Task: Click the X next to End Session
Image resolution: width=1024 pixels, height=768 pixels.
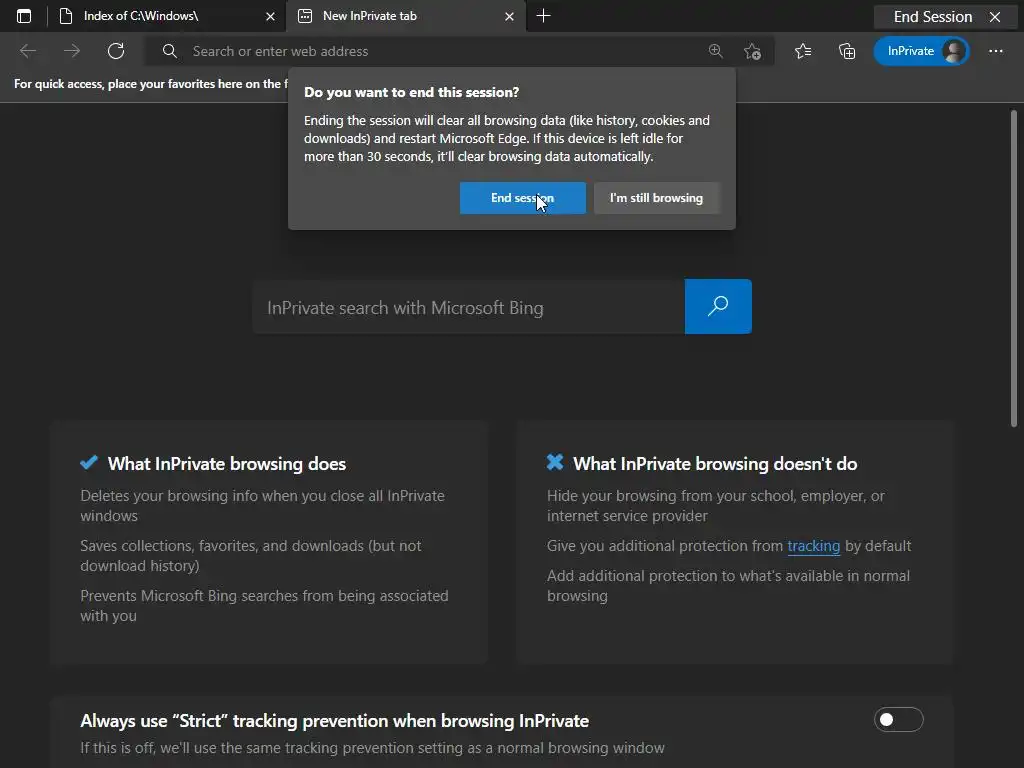Action: point(995,17)
